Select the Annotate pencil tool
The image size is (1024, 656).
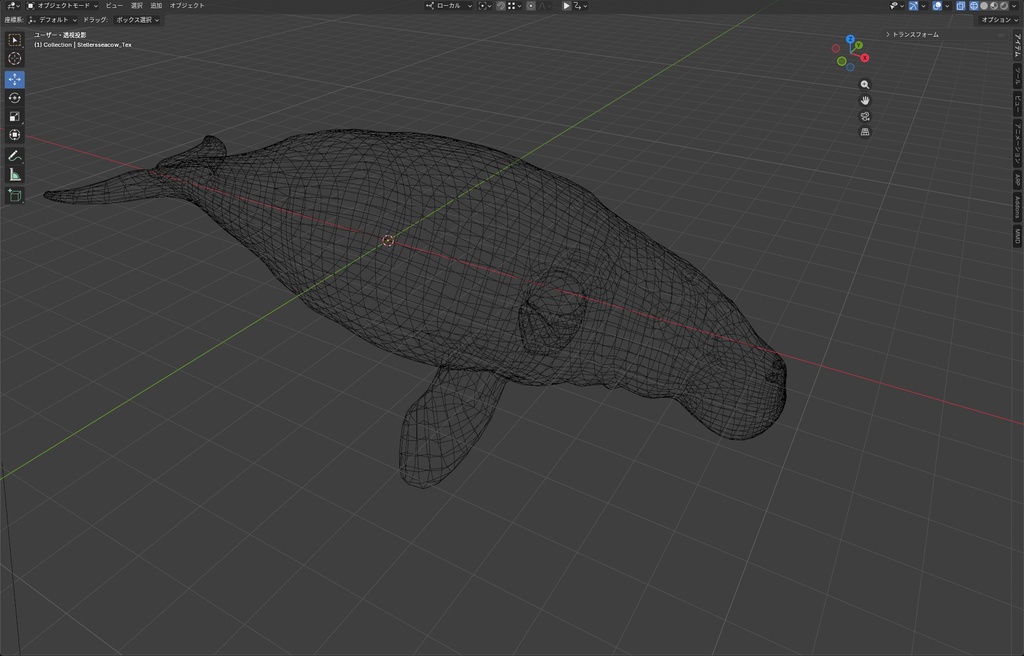tap(14, 156)
